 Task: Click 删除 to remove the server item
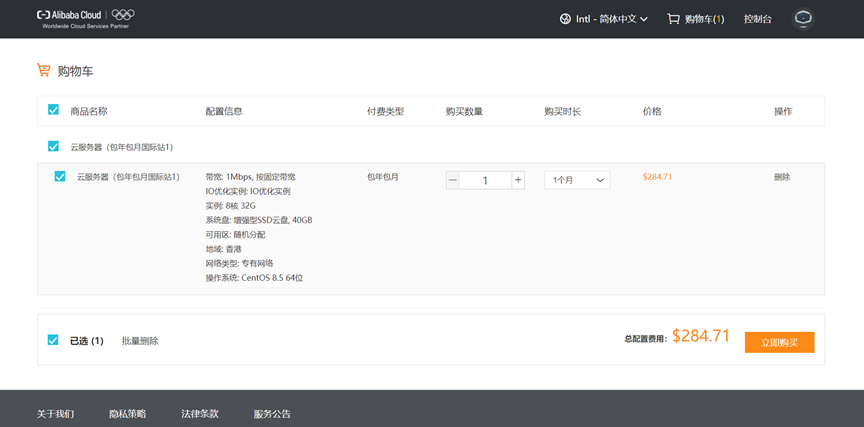coord(782,177)
